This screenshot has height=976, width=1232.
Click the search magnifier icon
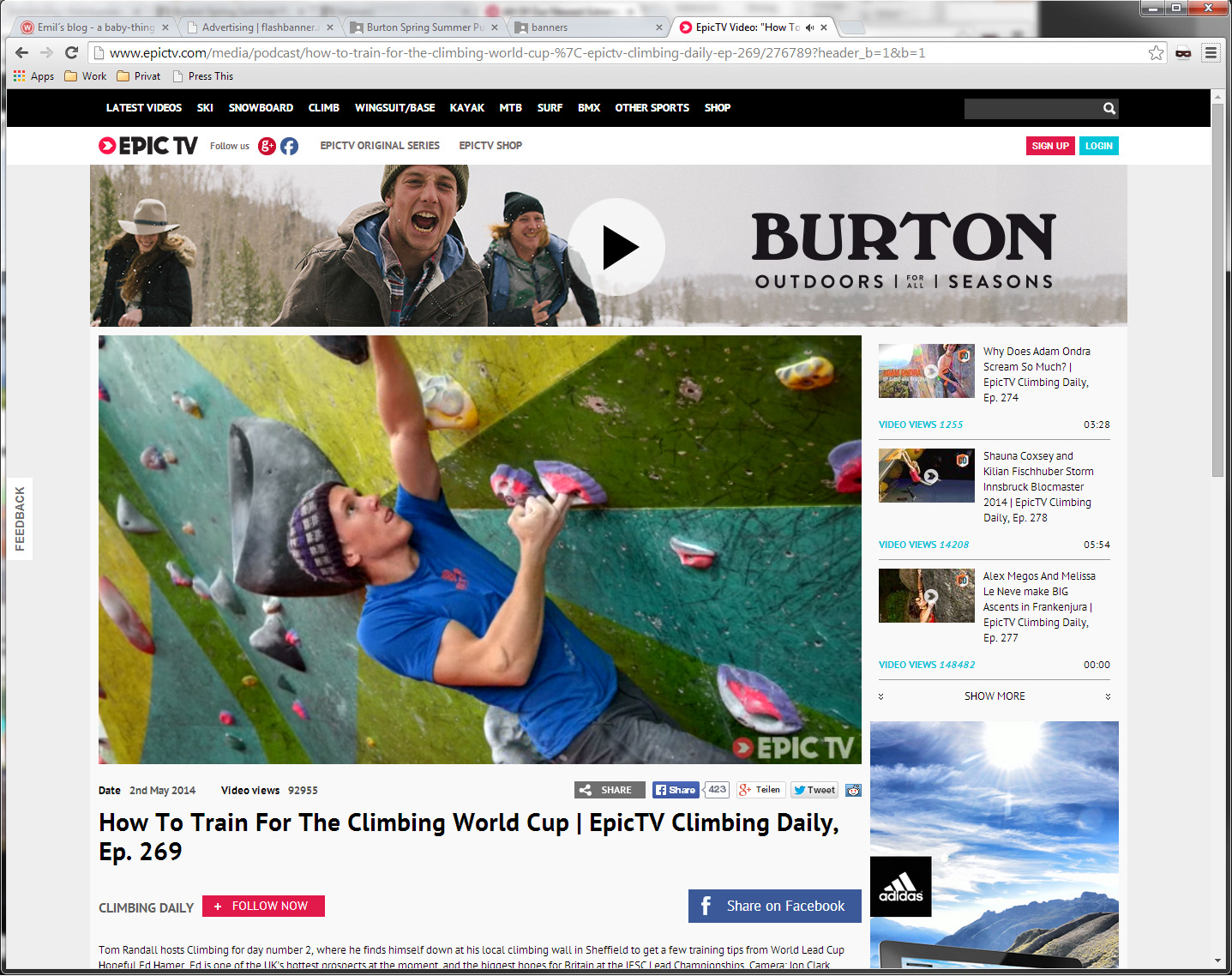1109,108
